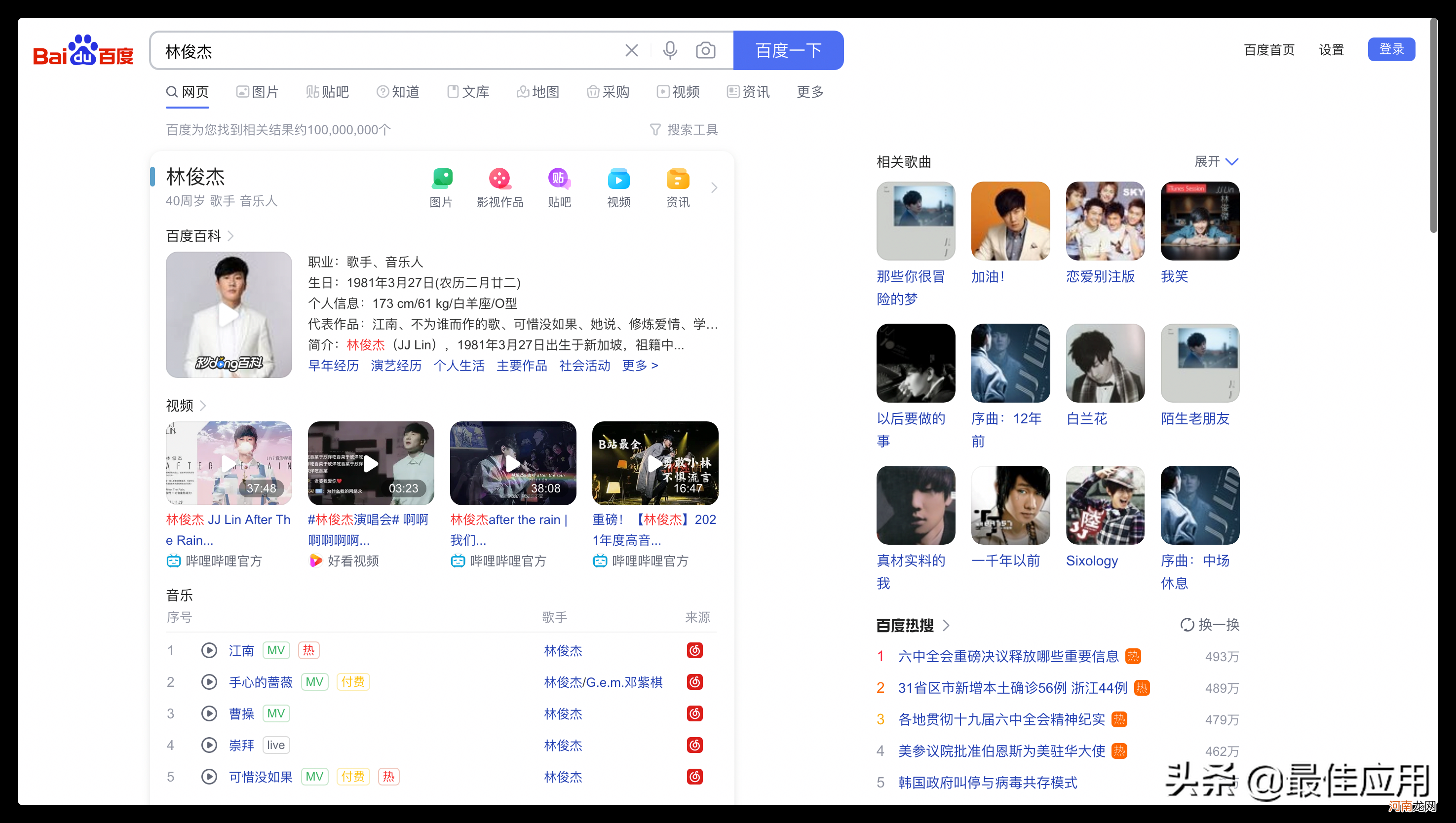Play song 江南

click(209, 650)
